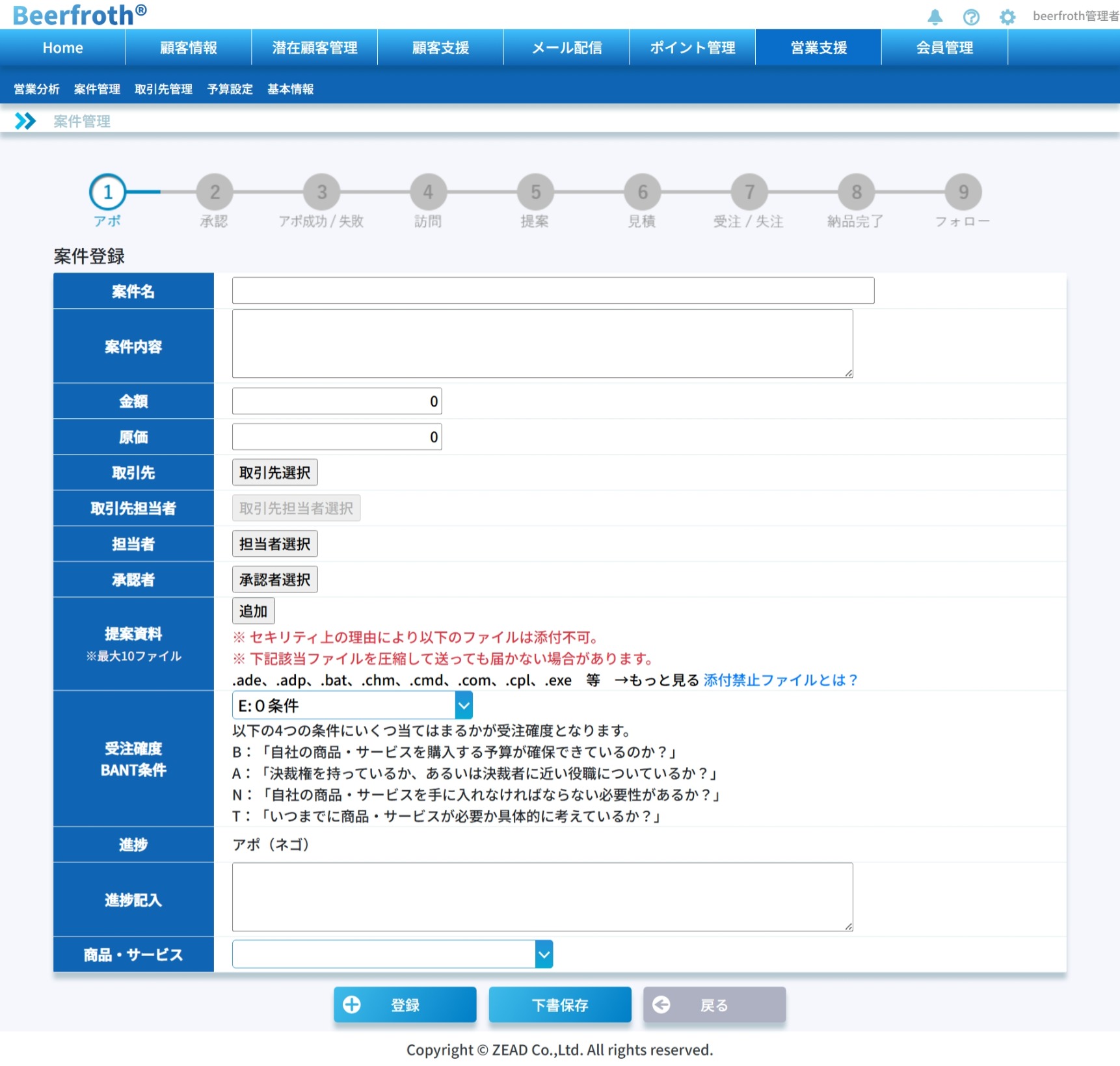This screenshot has width=1120, height=1066.
Task: Open the 添付禁止ファイルとは？ link
Action: pos(780,680)
